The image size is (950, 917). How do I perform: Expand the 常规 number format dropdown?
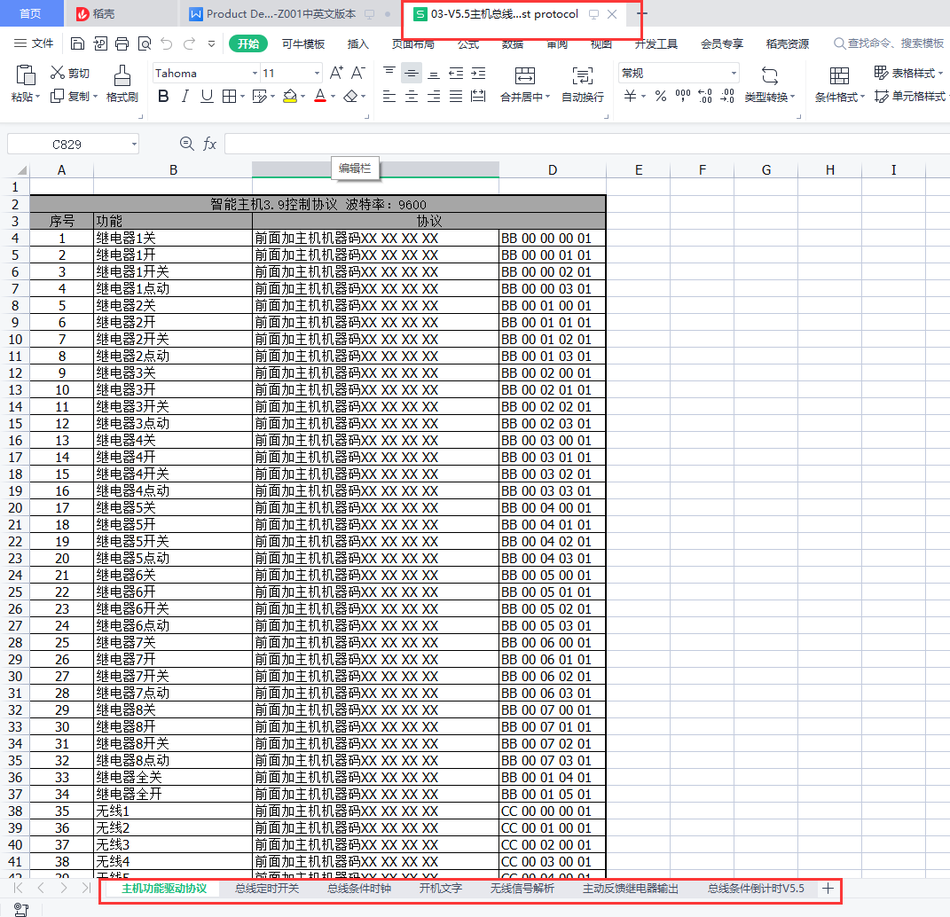coord(734,73)
